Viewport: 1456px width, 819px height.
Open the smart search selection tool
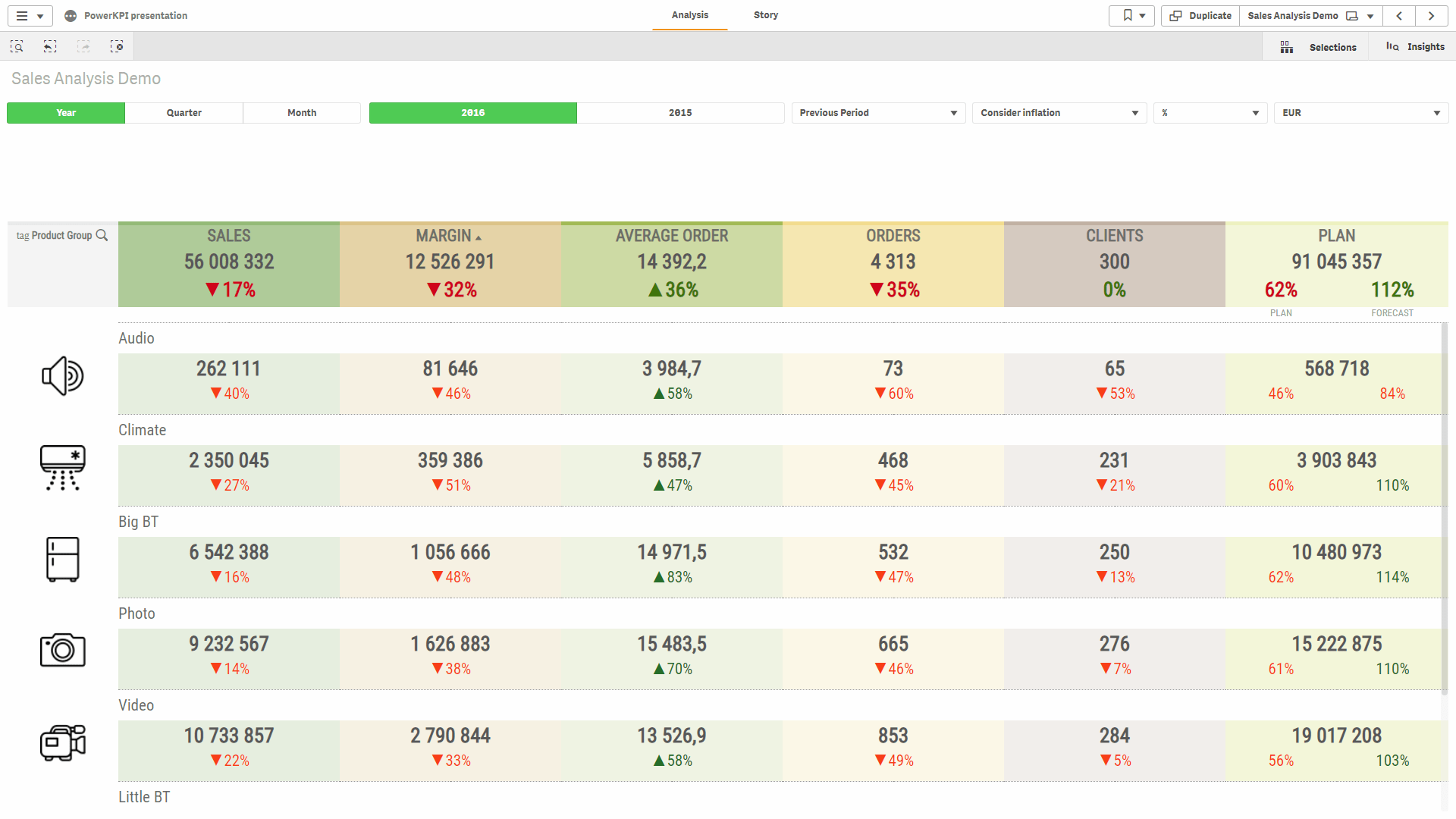click(x=17, y=47)
